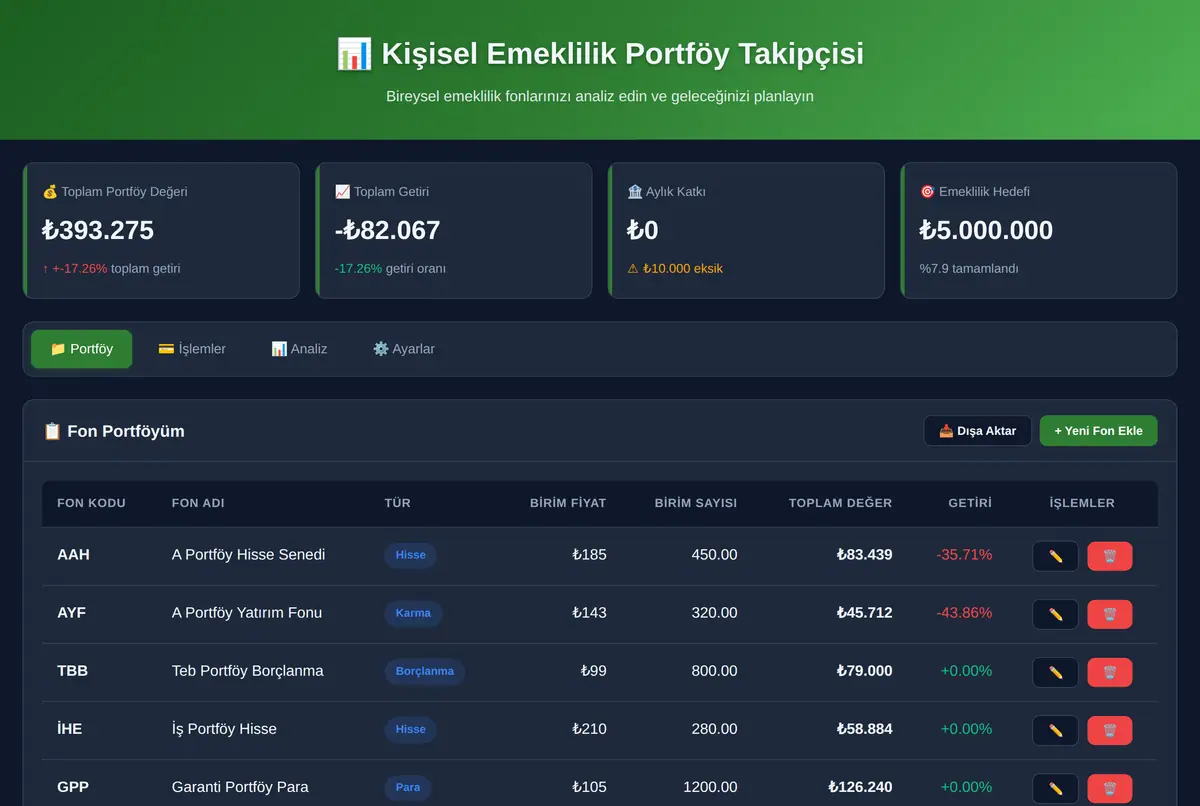Click the %7.9 tamamlandı text

pos(969,269)
